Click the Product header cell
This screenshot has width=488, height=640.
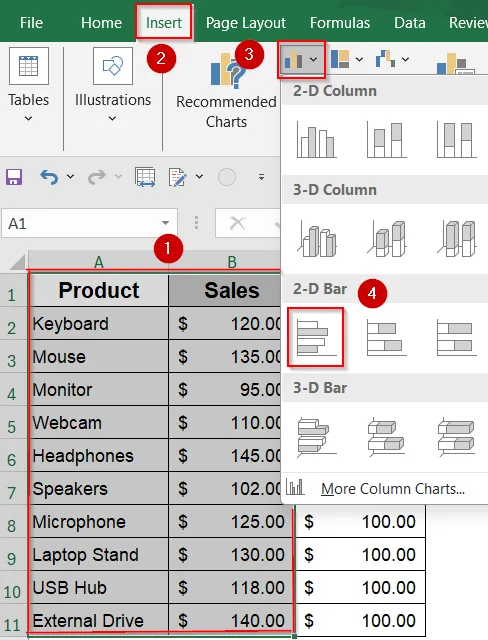(99, 290)
